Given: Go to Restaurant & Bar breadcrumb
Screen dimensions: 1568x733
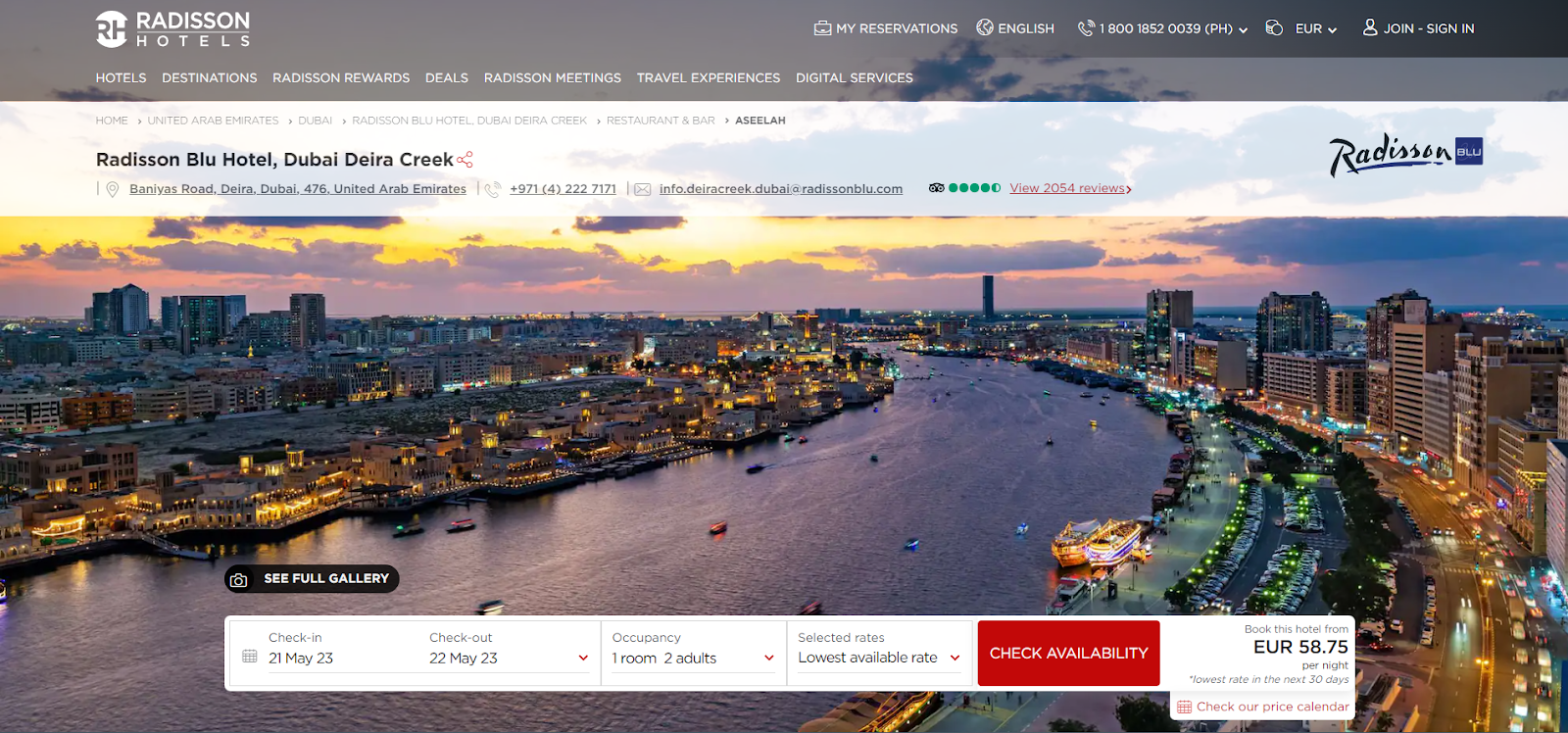Looking at the screenshot, I should click(x=661, y=121).
